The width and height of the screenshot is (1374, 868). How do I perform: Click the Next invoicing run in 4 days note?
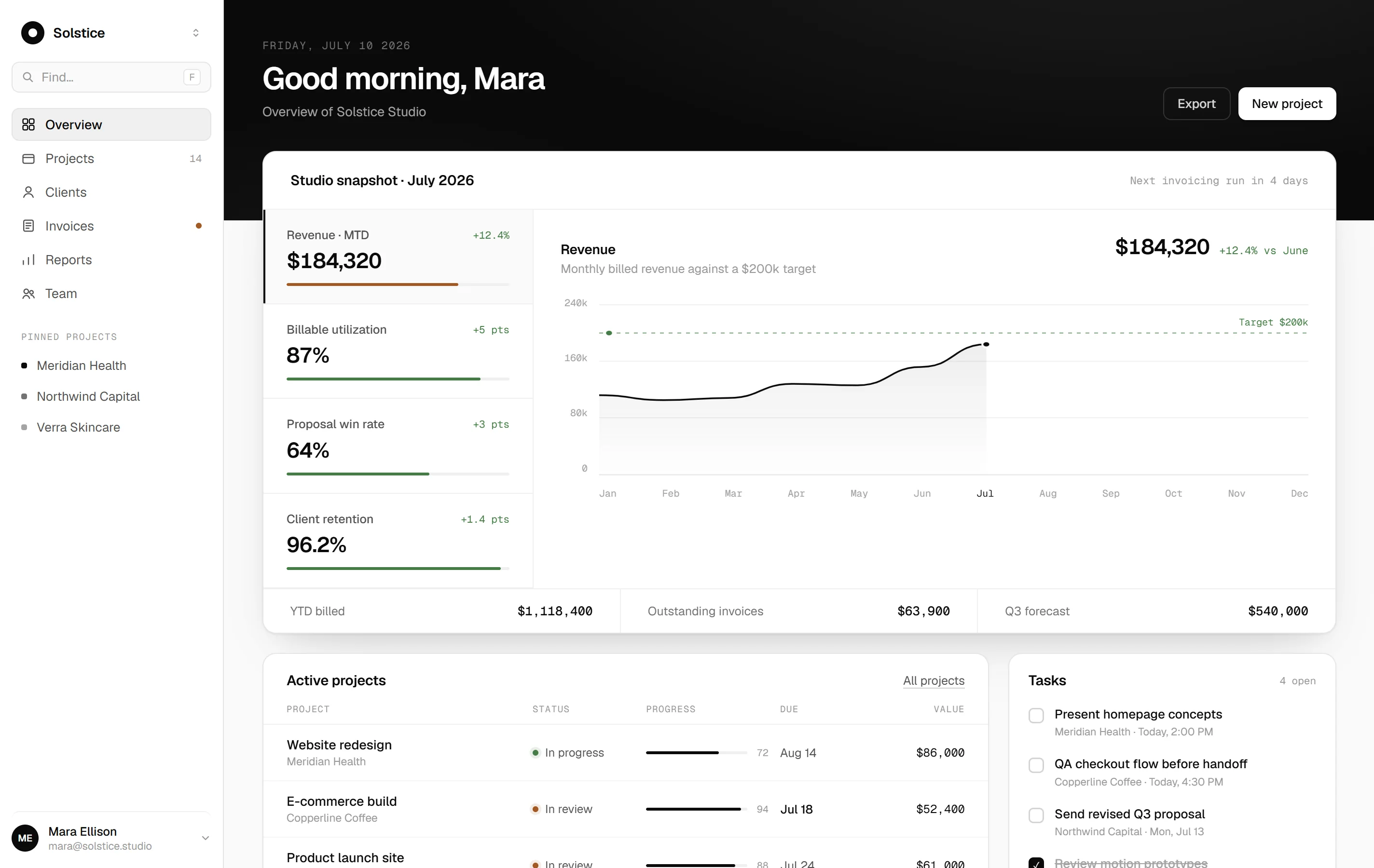click(x=1219, y=181)
